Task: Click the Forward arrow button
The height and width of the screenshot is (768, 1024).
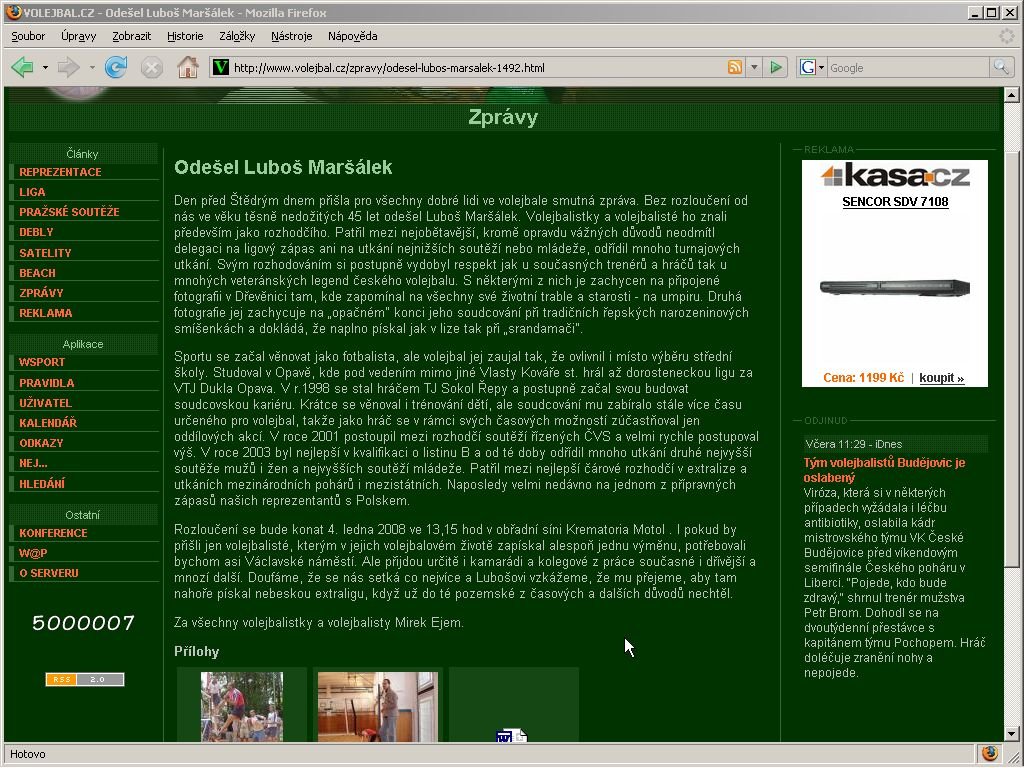Action: [x=69, y=67]
